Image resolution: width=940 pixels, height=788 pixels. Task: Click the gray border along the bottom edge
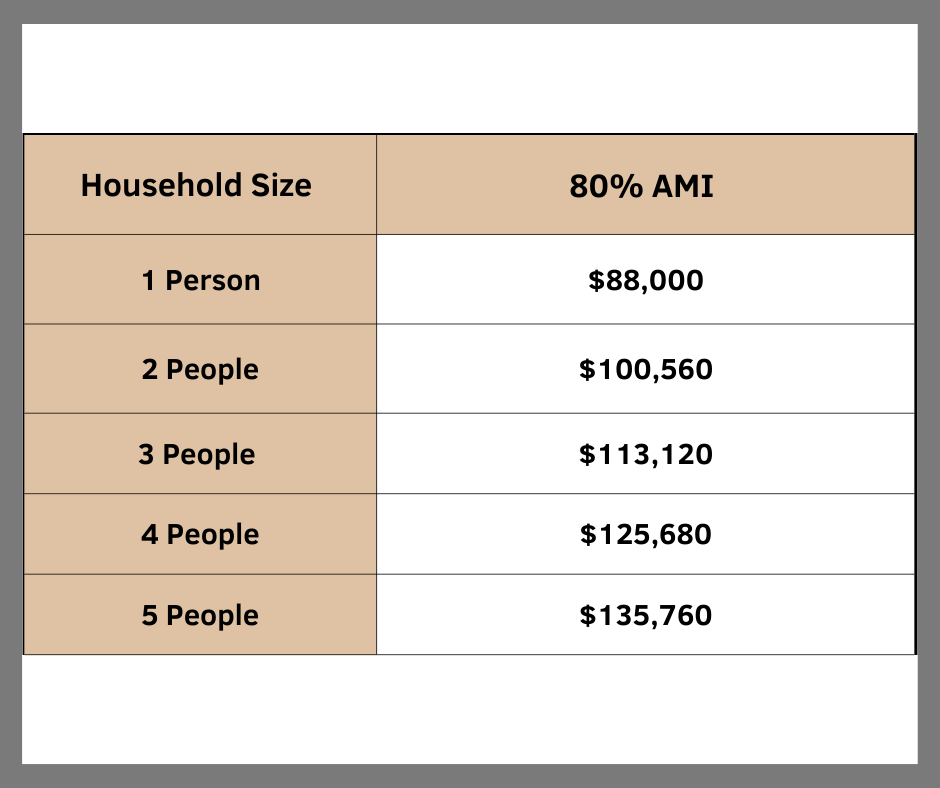(470, 776)
